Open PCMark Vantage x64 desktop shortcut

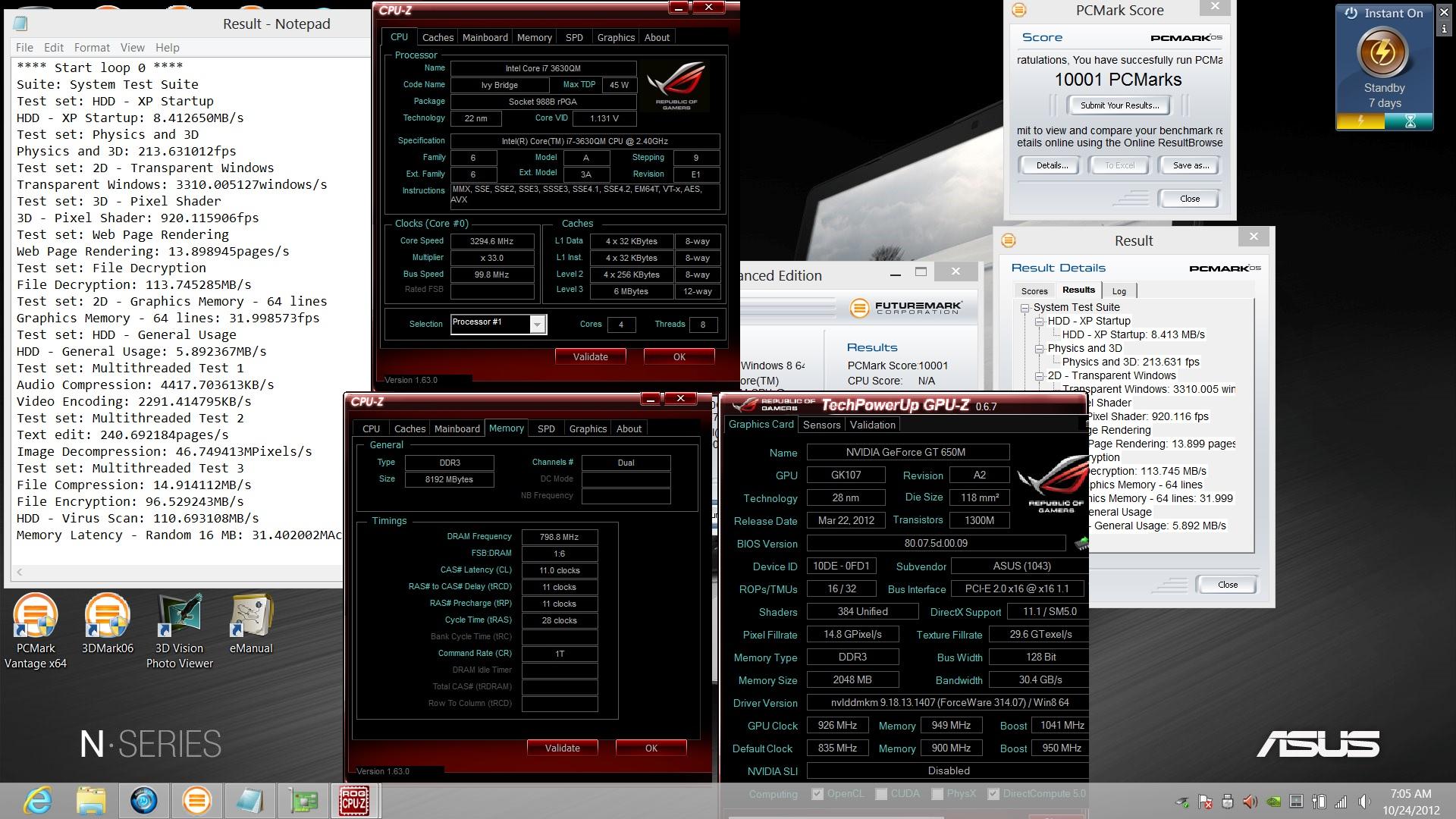click(36, 631)
